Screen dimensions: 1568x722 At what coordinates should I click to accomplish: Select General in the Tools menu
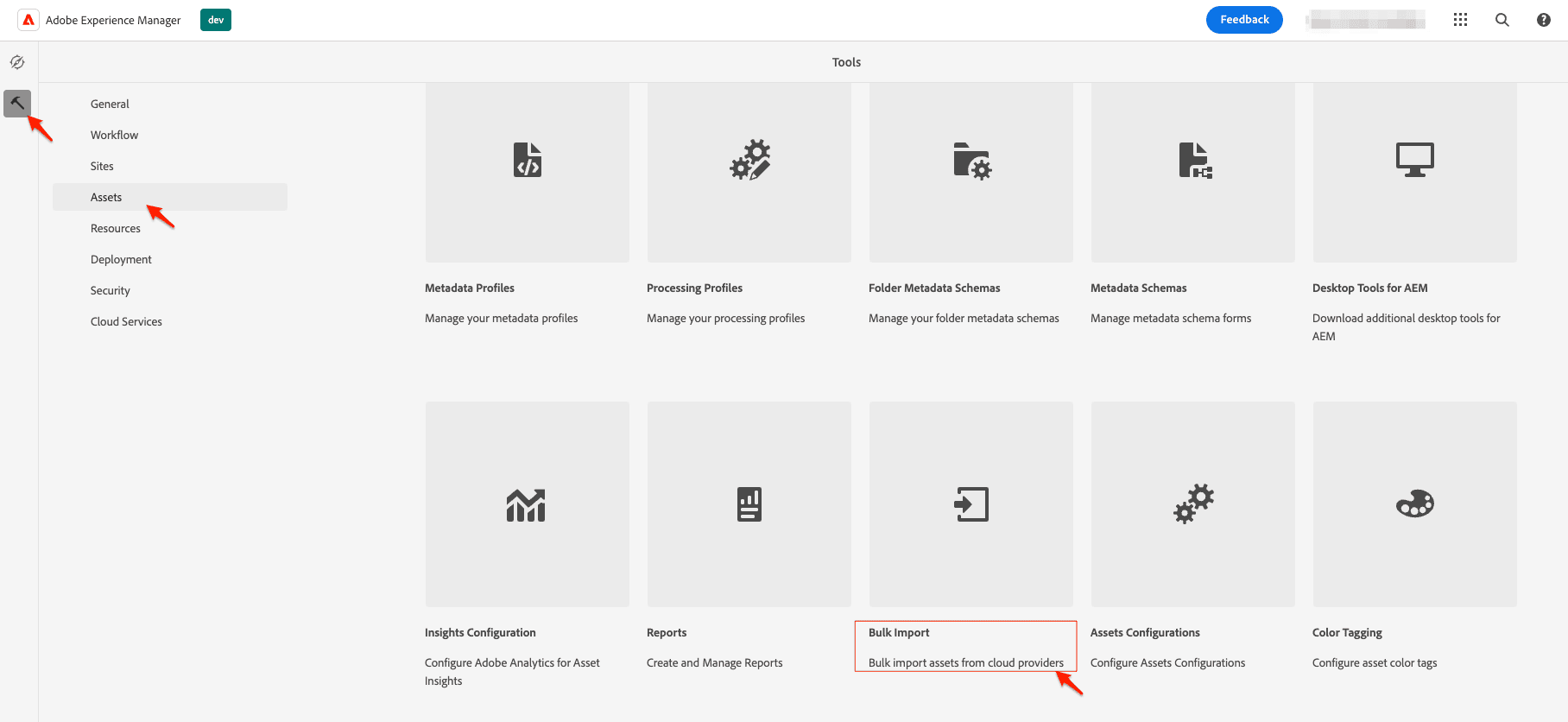click(x=170, y=104)
